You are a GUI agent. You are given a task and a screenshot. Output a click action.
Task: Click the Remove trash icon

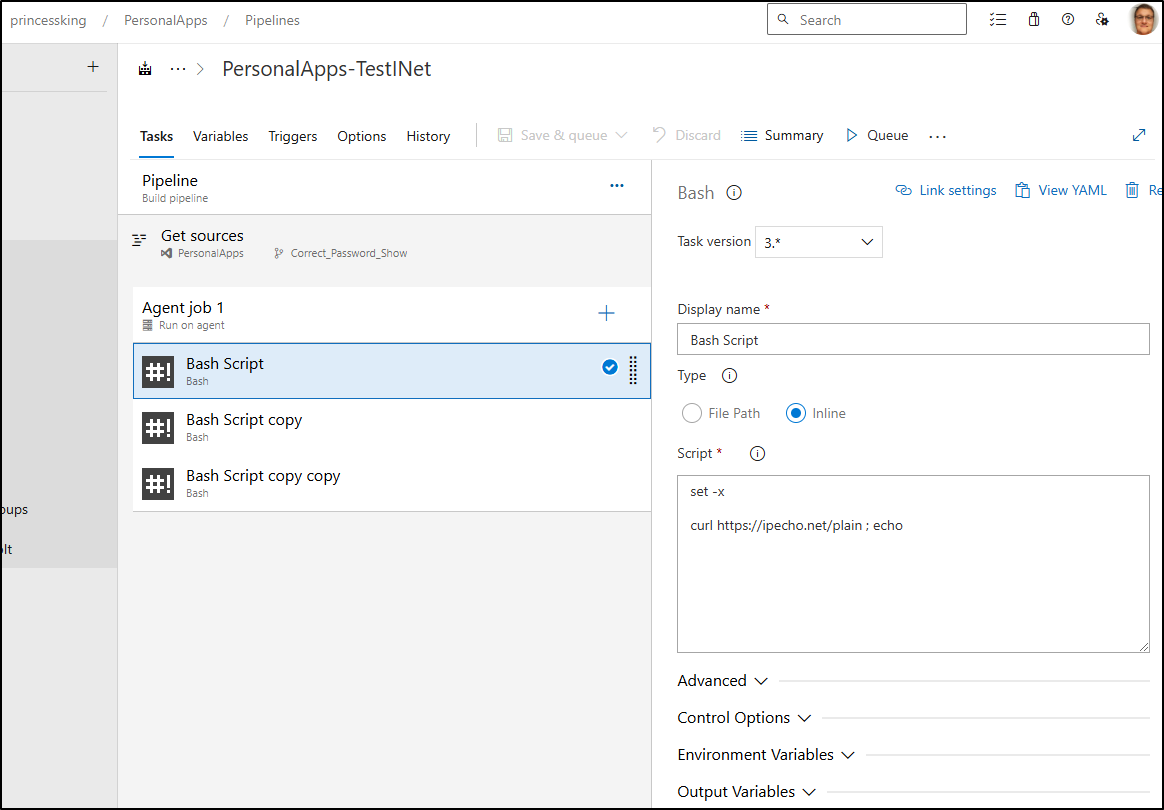[1132, 191]
